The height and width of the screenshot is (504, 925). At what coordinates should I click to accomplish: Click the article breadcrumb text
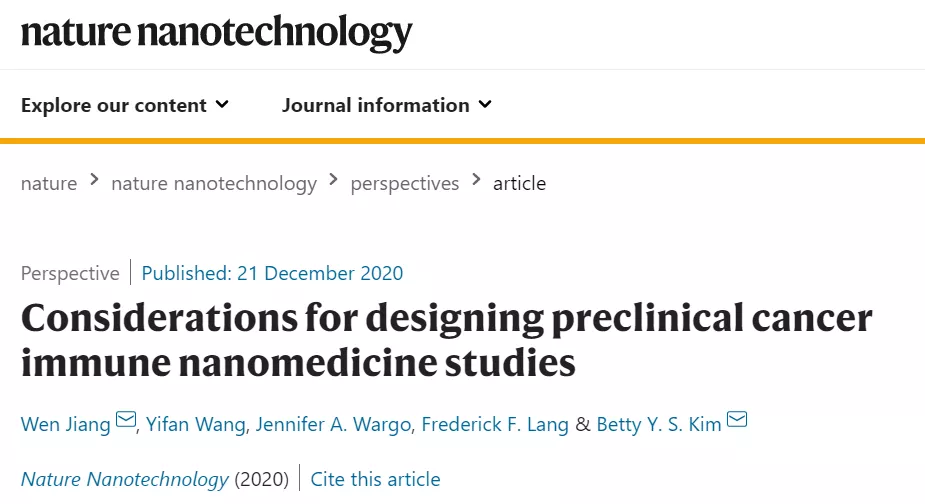click(519, 183)
